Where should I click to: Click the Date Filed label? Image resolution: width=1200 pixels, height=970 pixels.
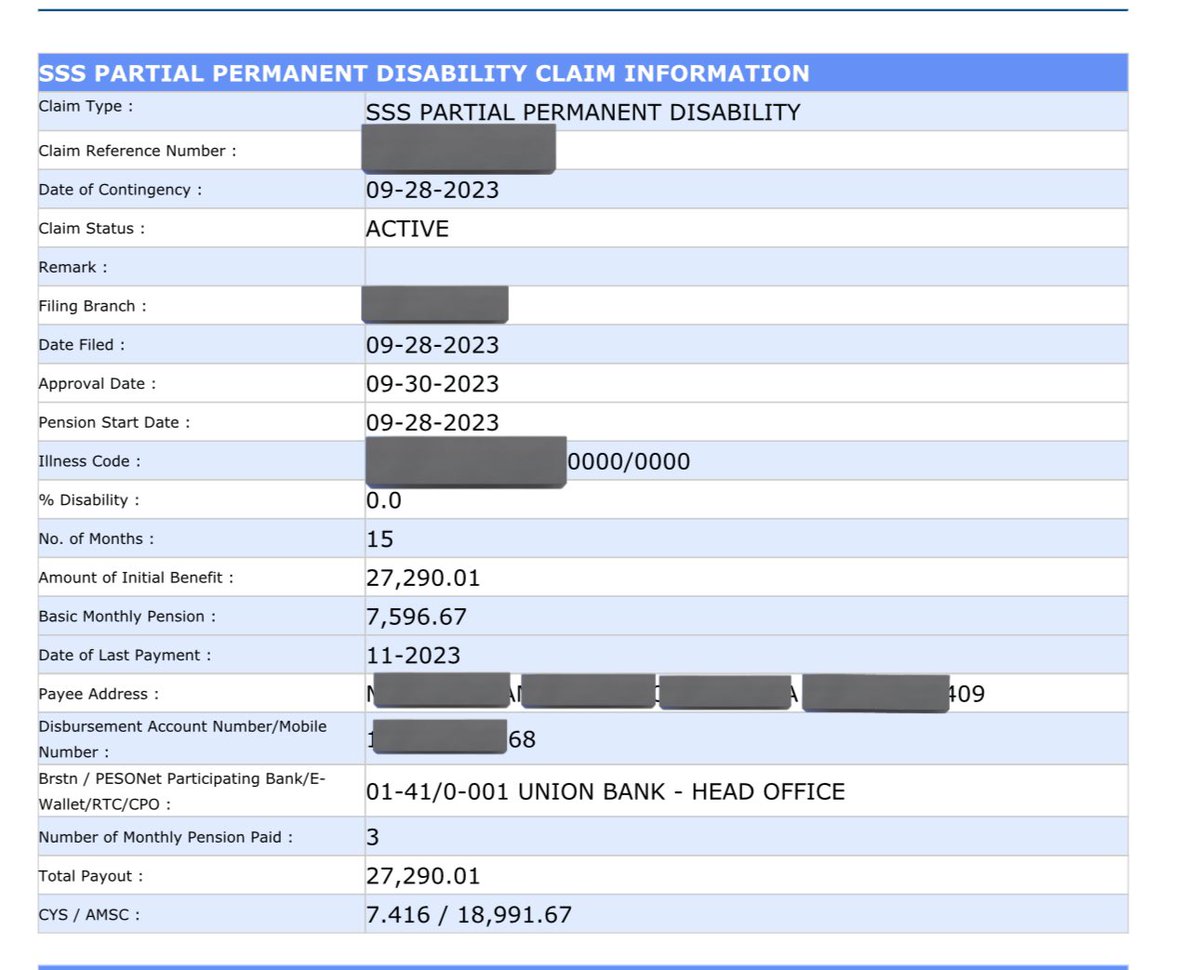[x=83, y=345]
